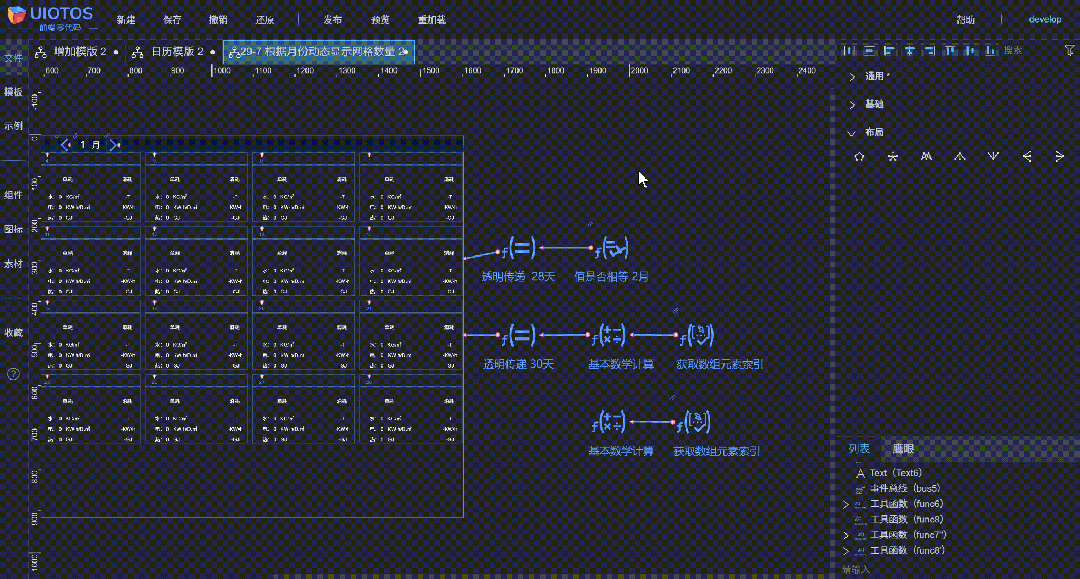
Task: Collapse the 布局 section
Action: pyautogui.click(x=852, y=133)
